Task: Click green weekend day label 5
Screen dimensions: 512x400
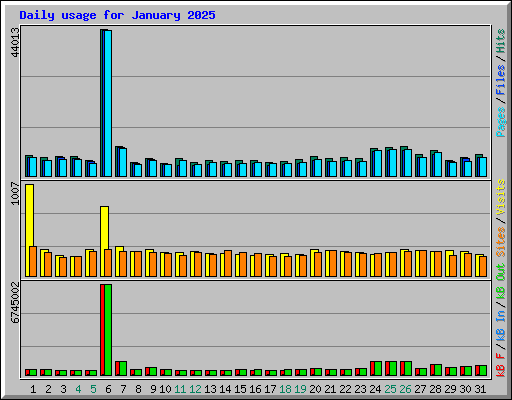Action: click(x=93, y=389)
